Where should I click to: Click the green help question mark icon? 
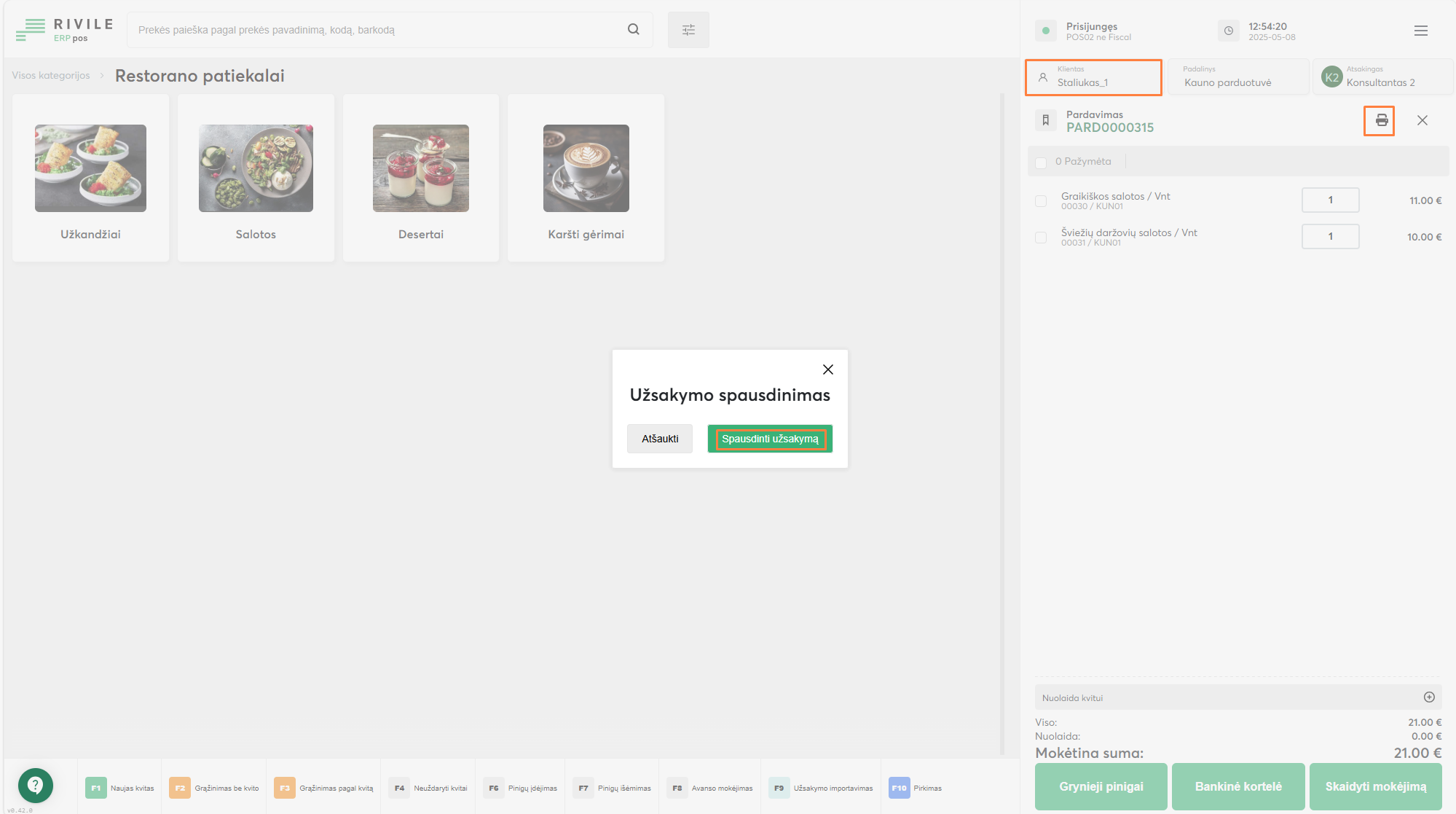pos(35,785)
